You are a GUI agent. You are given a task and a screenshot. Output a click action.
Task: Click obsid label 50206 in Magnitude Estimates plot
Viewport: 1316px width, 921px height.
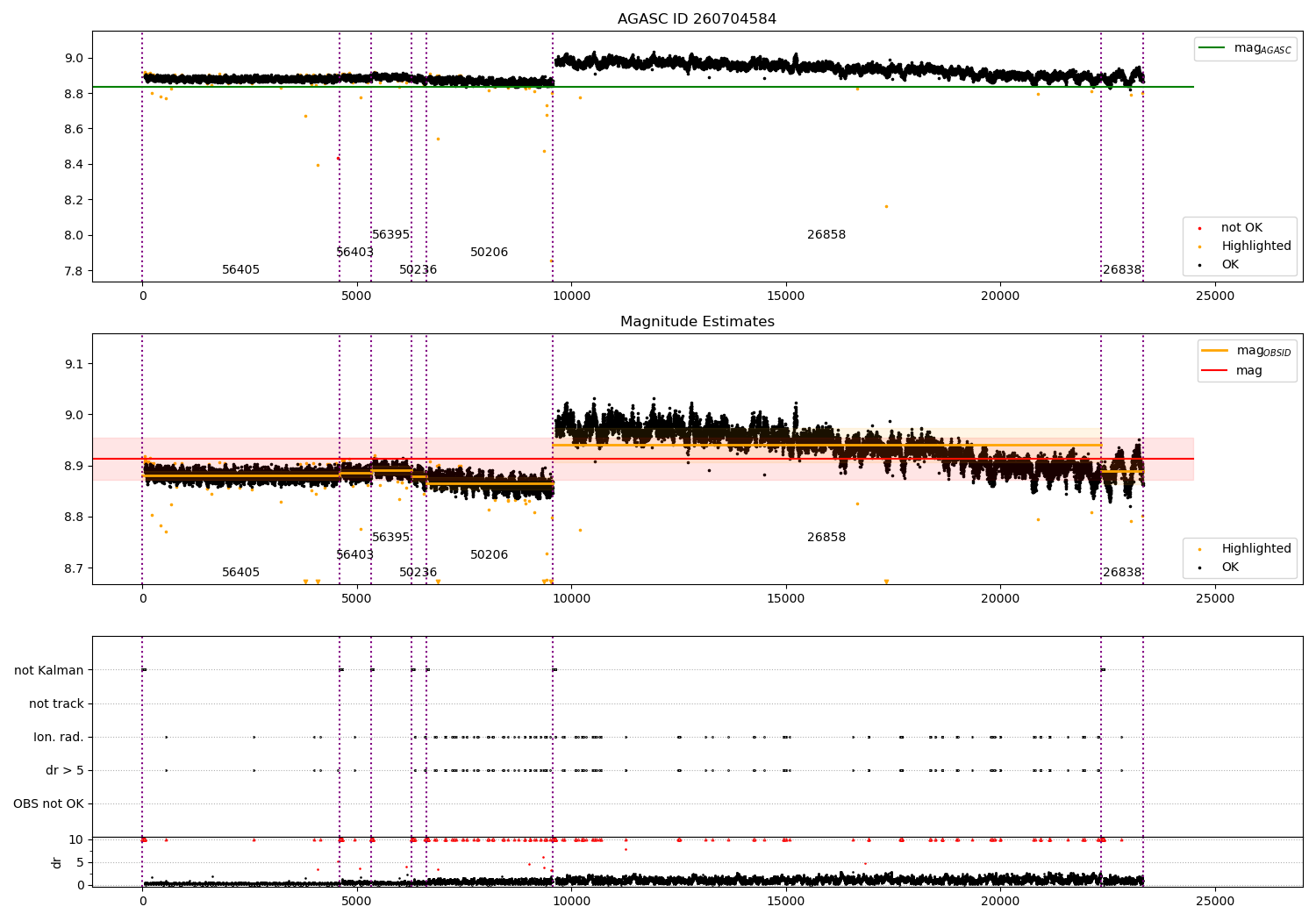(x=489, y=555)
